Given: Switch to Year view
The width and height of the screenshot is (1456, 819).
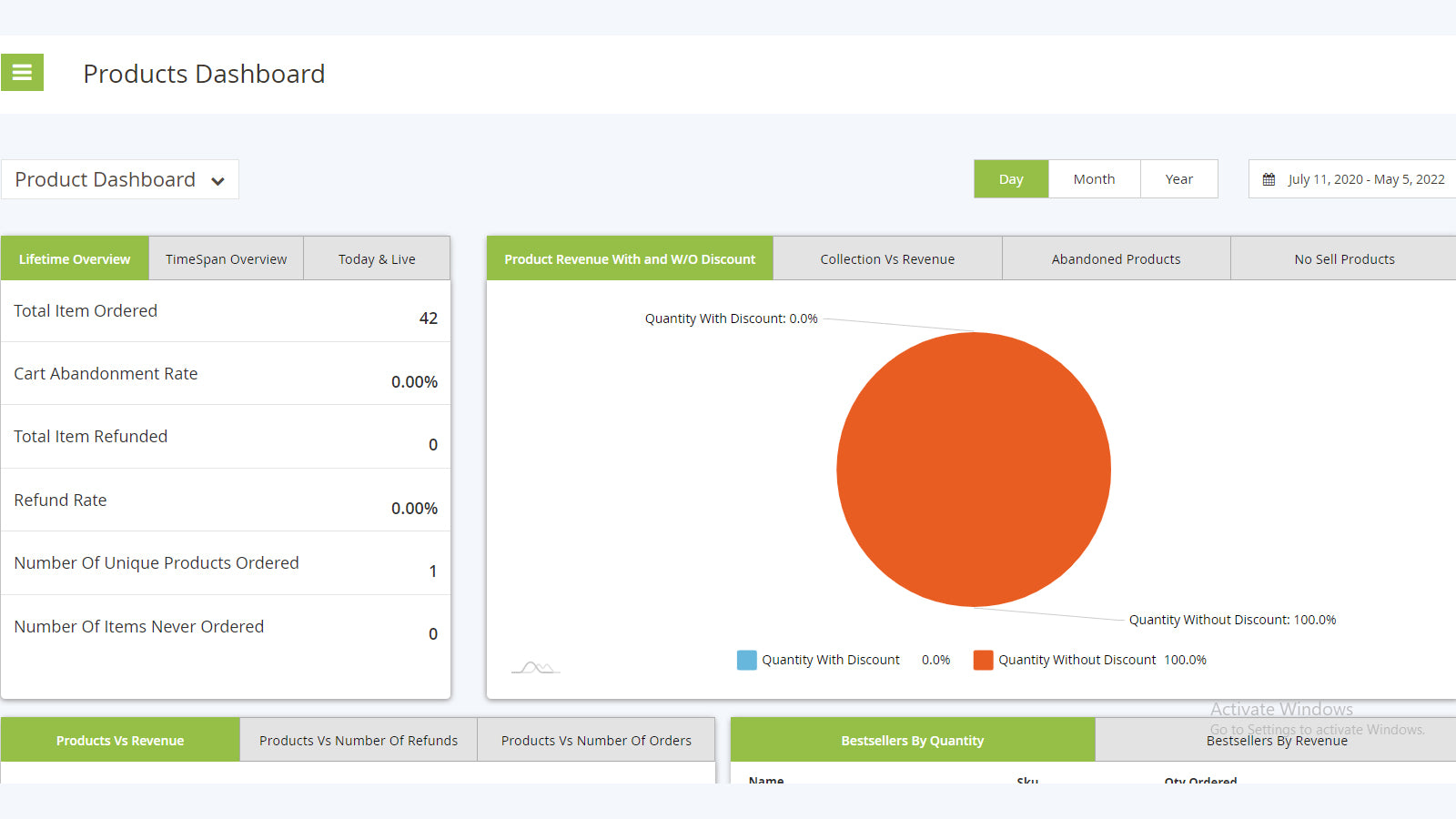Looking at the screenshot, I should [1178, 178].
